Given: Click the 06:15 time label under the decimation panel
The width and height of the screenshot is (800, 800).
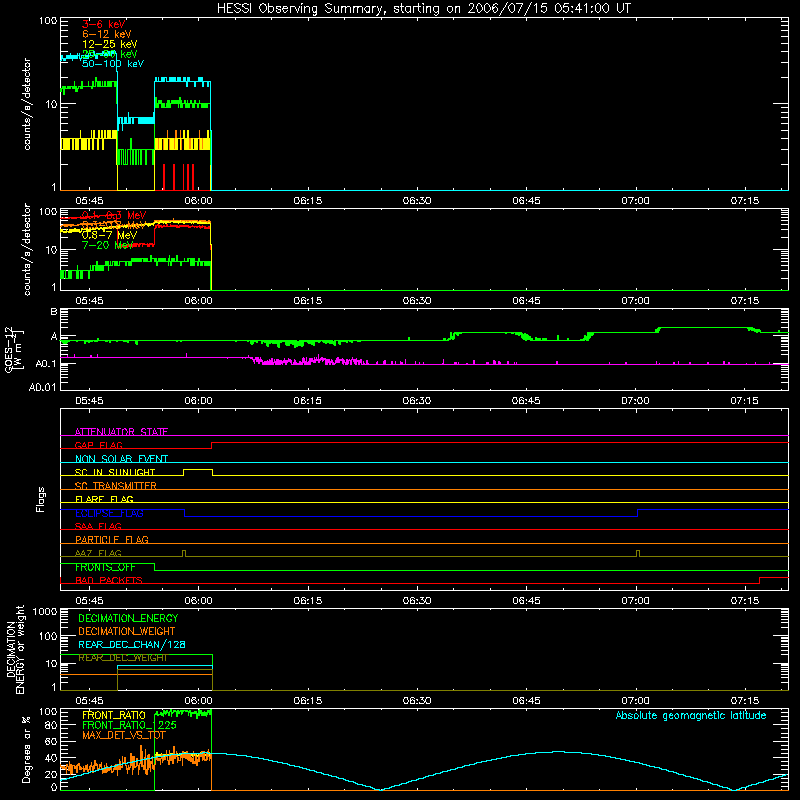Looking at the screenshot, I should (308, 701).
